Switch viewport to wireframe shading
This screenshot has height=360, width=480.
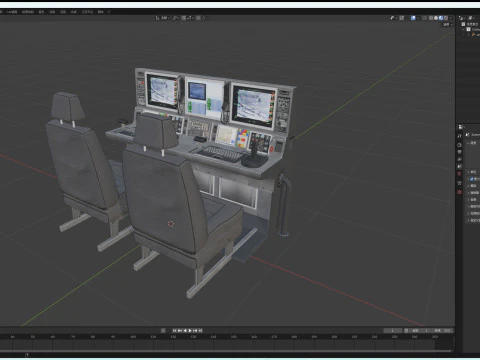(x=431, y=18)
